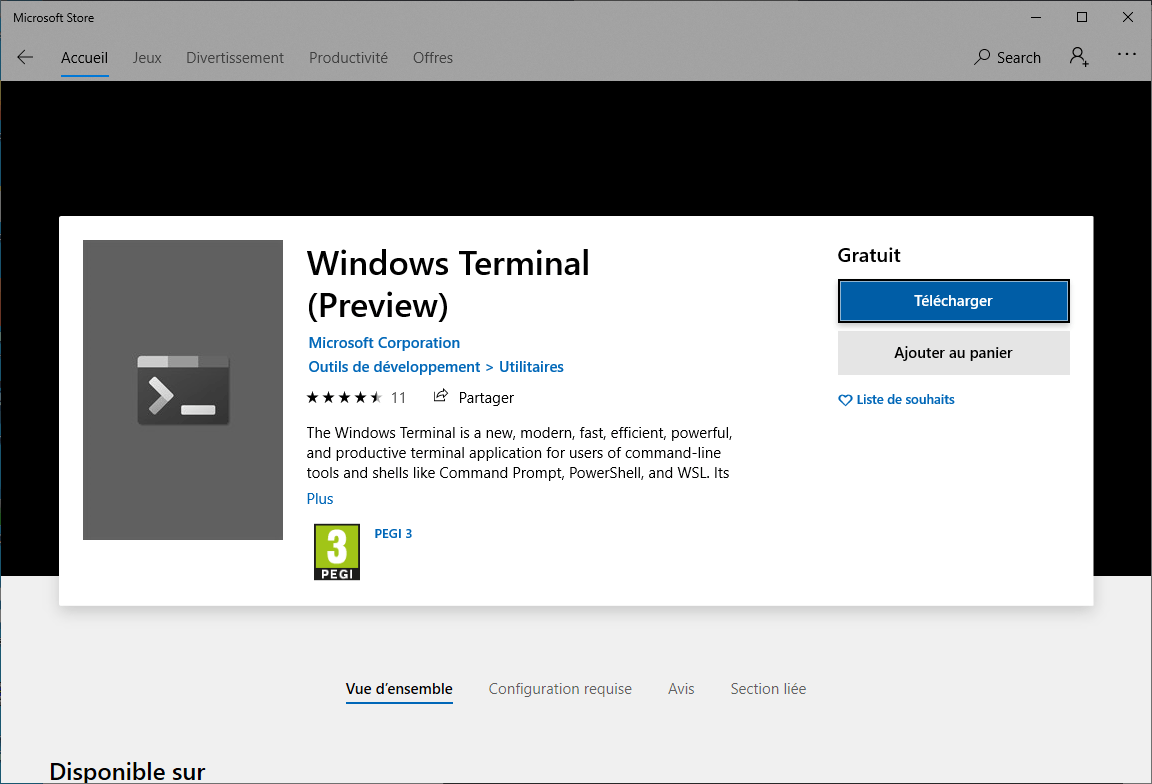Click the Windows Terminal (Preview) title
Image resolution: width=1152 pixels, height=784 pixels.
point(448,284)
